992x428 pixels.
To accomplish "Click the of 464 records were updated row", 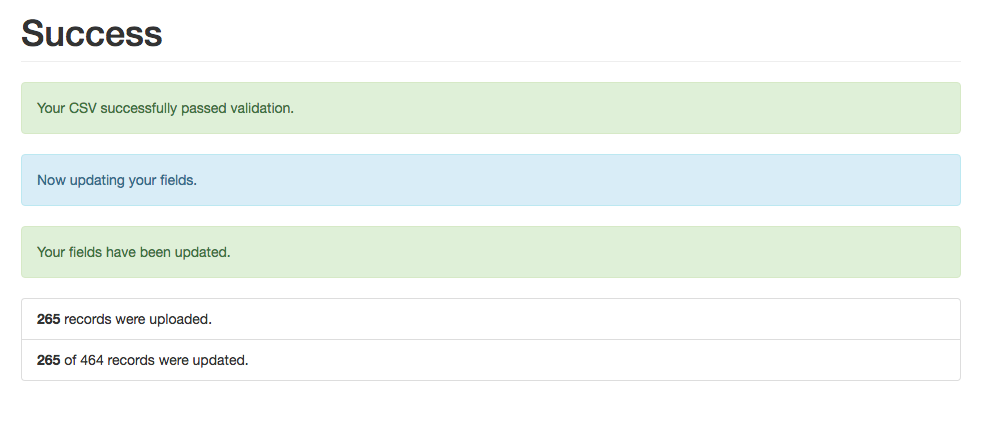I will (x=491, y=360).
